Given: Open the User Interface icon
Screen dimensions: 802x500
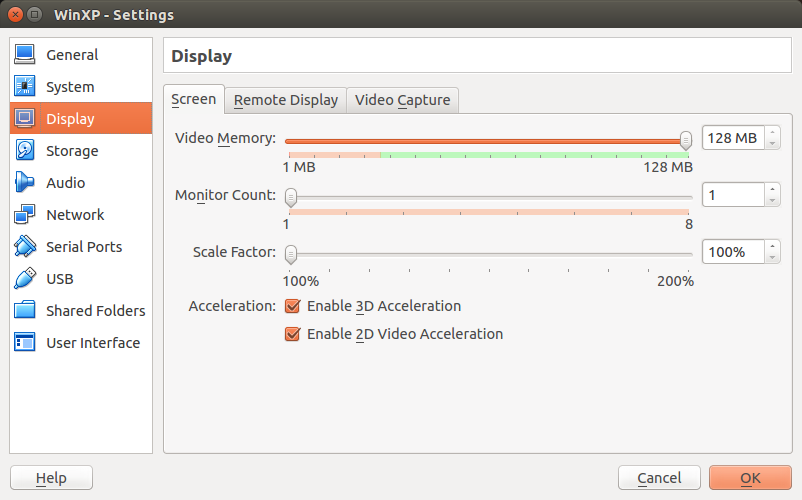Looking at the screenshot, I should pyautogui.click(x=25, y=343).
